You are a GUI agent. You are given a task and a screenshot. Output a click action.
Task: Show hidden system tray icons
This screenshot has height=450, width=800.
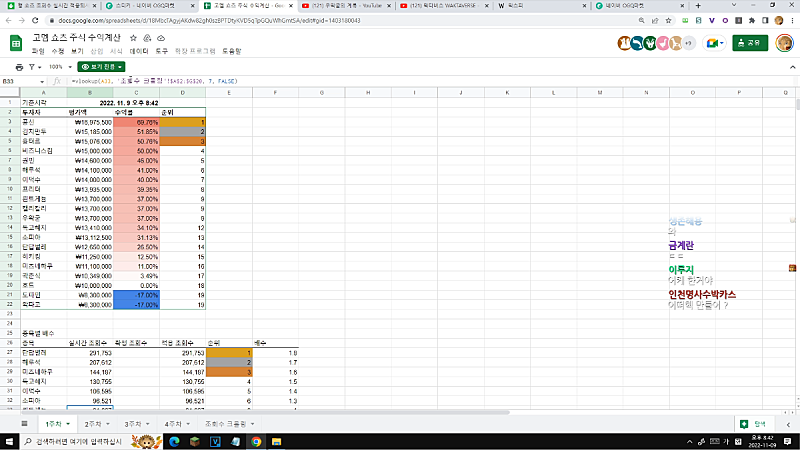pyautogui.click(x=689, y=441)
